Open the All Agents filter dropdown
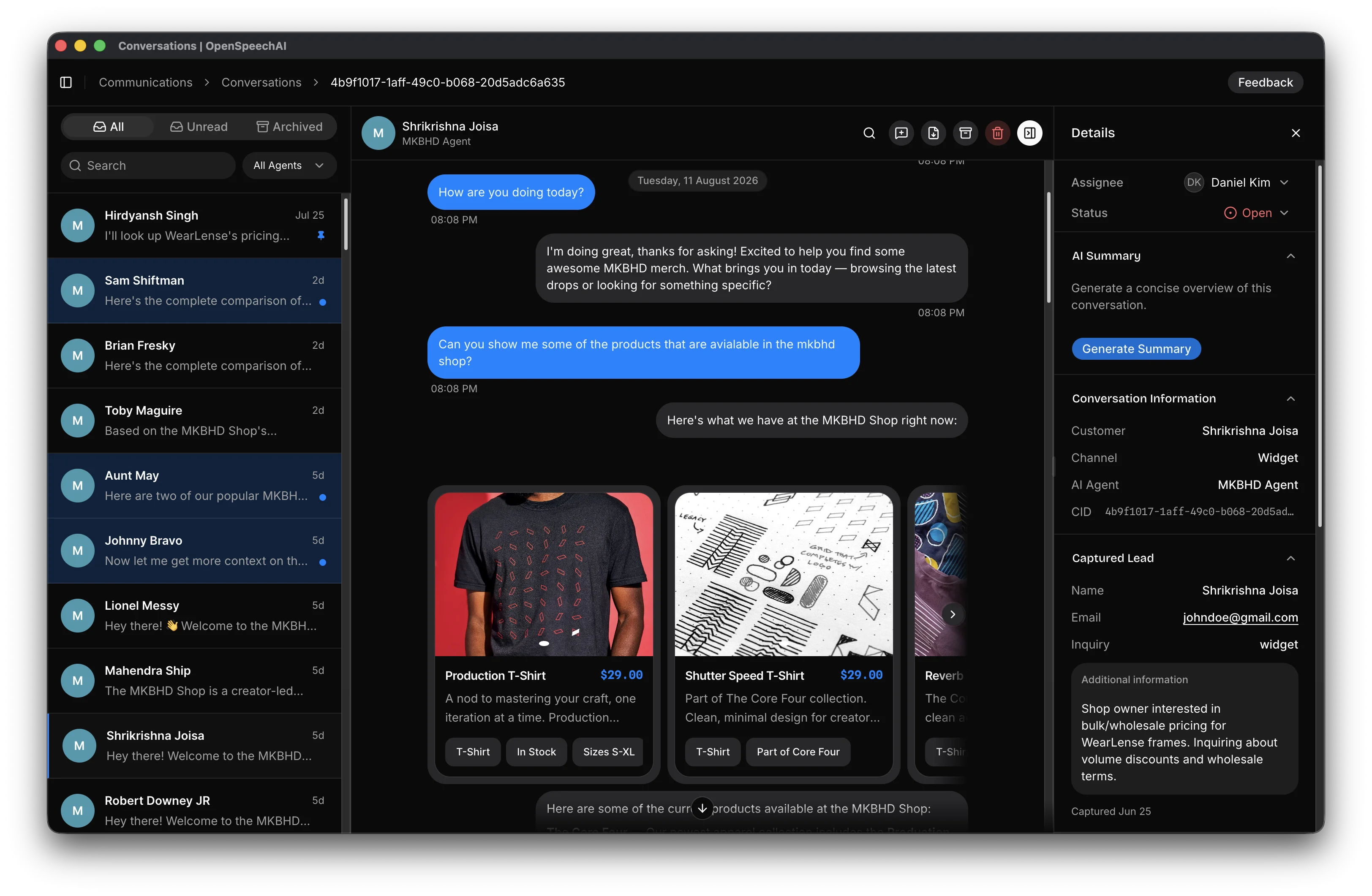Screen dimensions: 1372x896 (x=289, y=166)
